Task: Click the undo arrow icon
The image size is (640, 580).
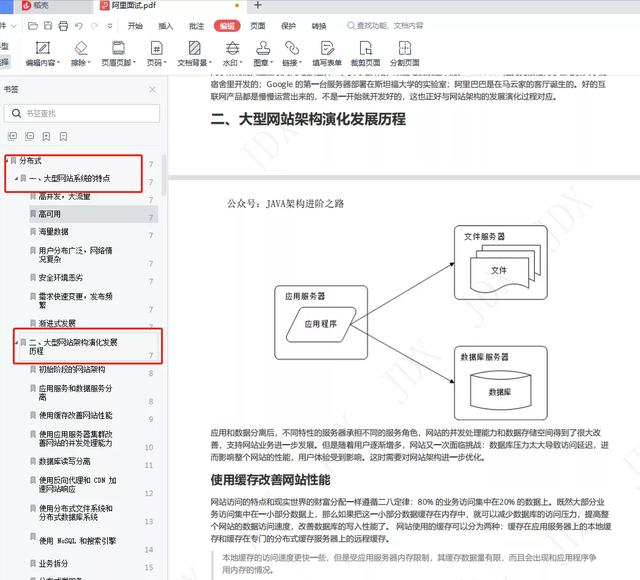Action: click(x=79, y=26)
